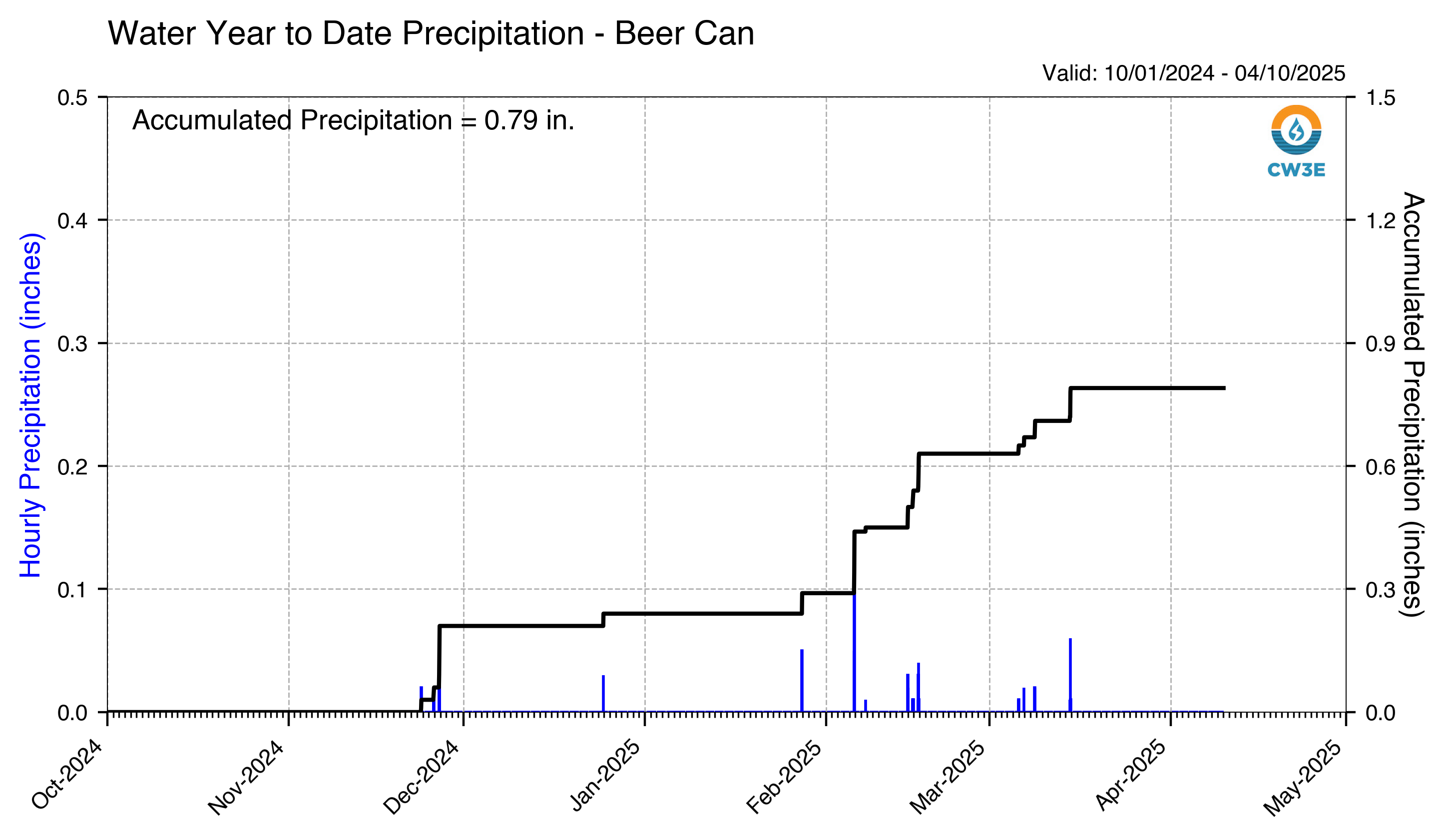This screenshot has height=840, width=1444.
Task: Click the Dec-2024 x-axis label
Action: [421, 777]
